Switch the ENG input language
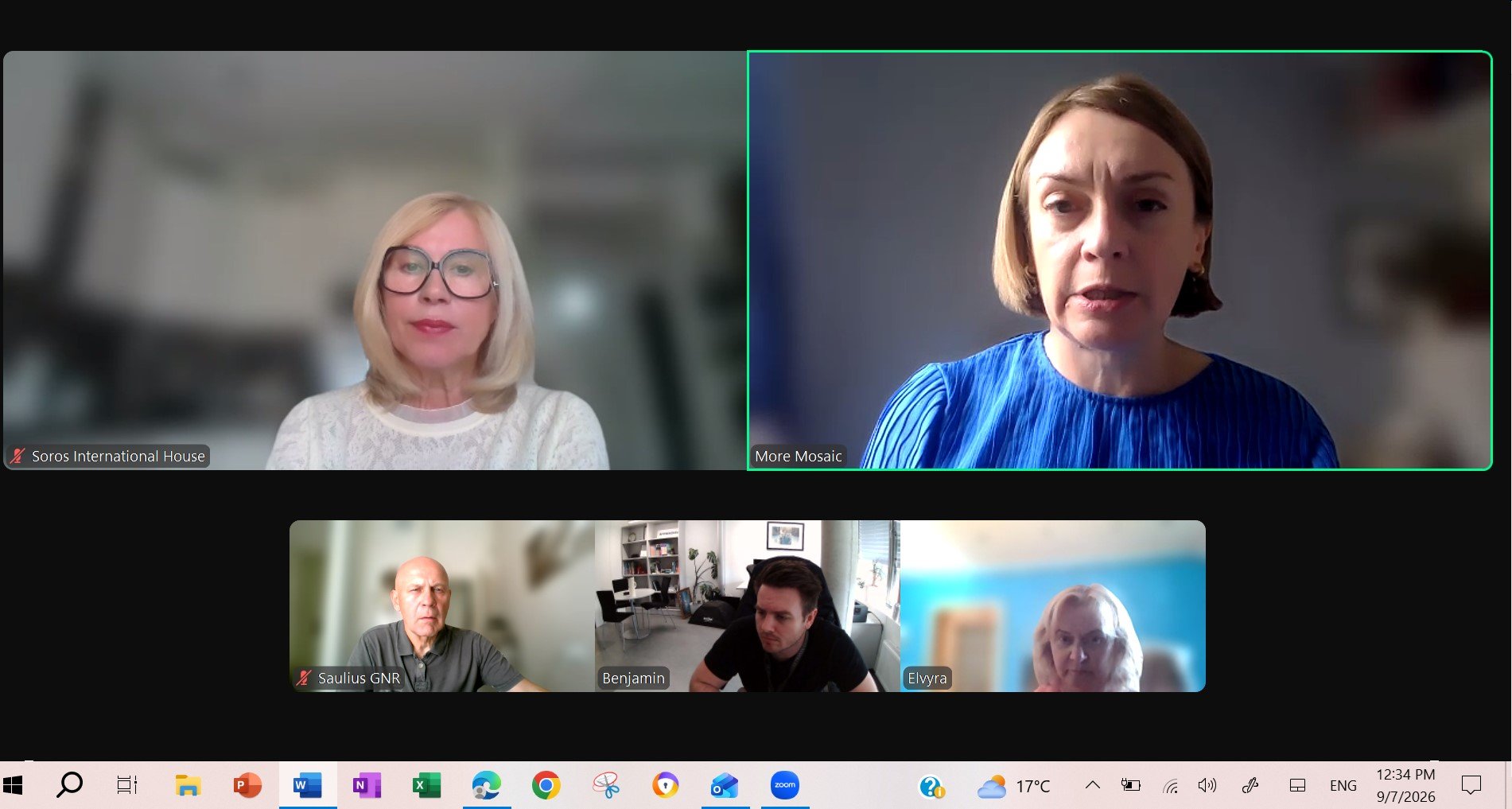Viewport: 1512px width, 809px height. (1343, 785)
